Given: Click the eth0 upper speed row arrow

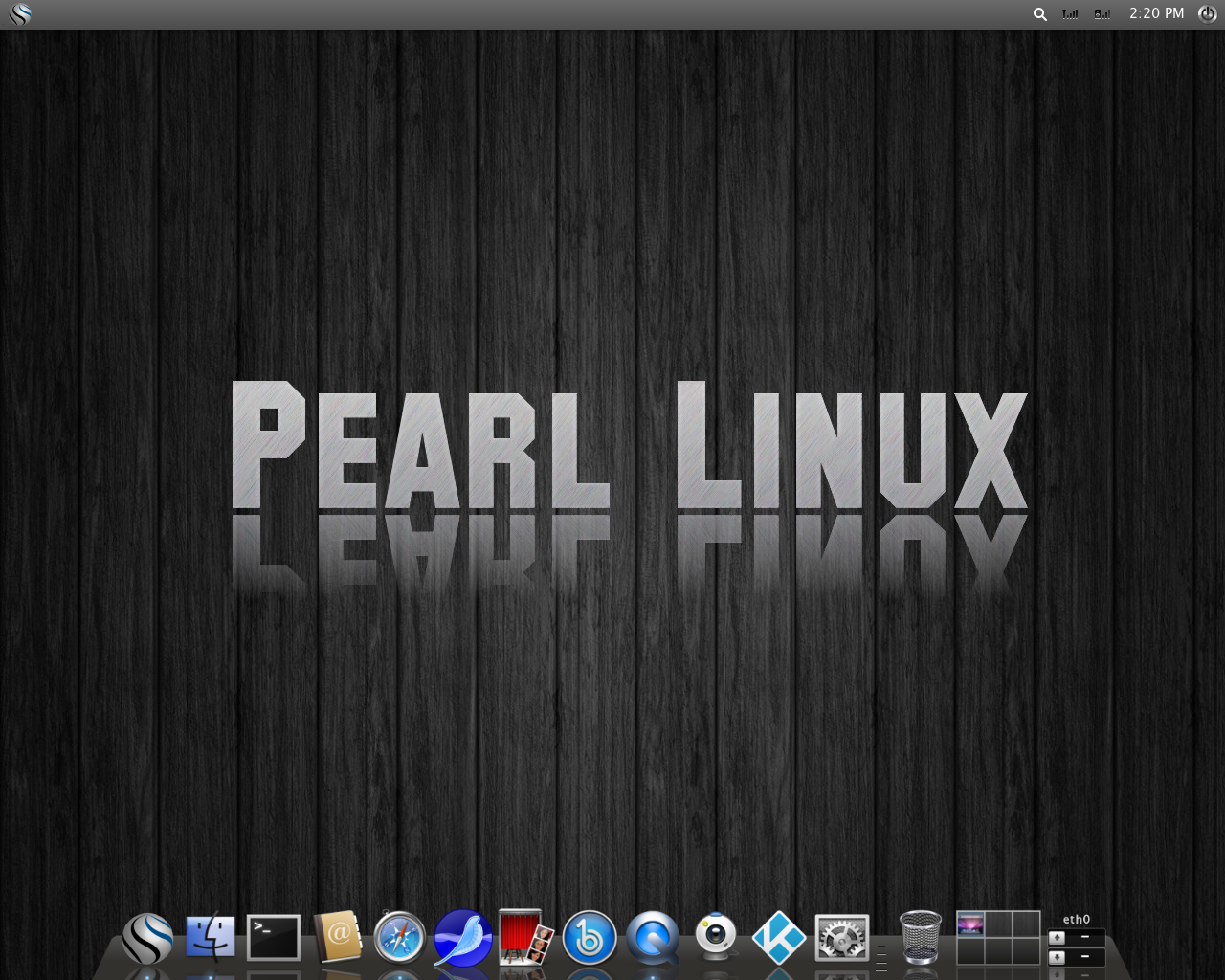Looking at the screenshot, I should (1058, 938).
